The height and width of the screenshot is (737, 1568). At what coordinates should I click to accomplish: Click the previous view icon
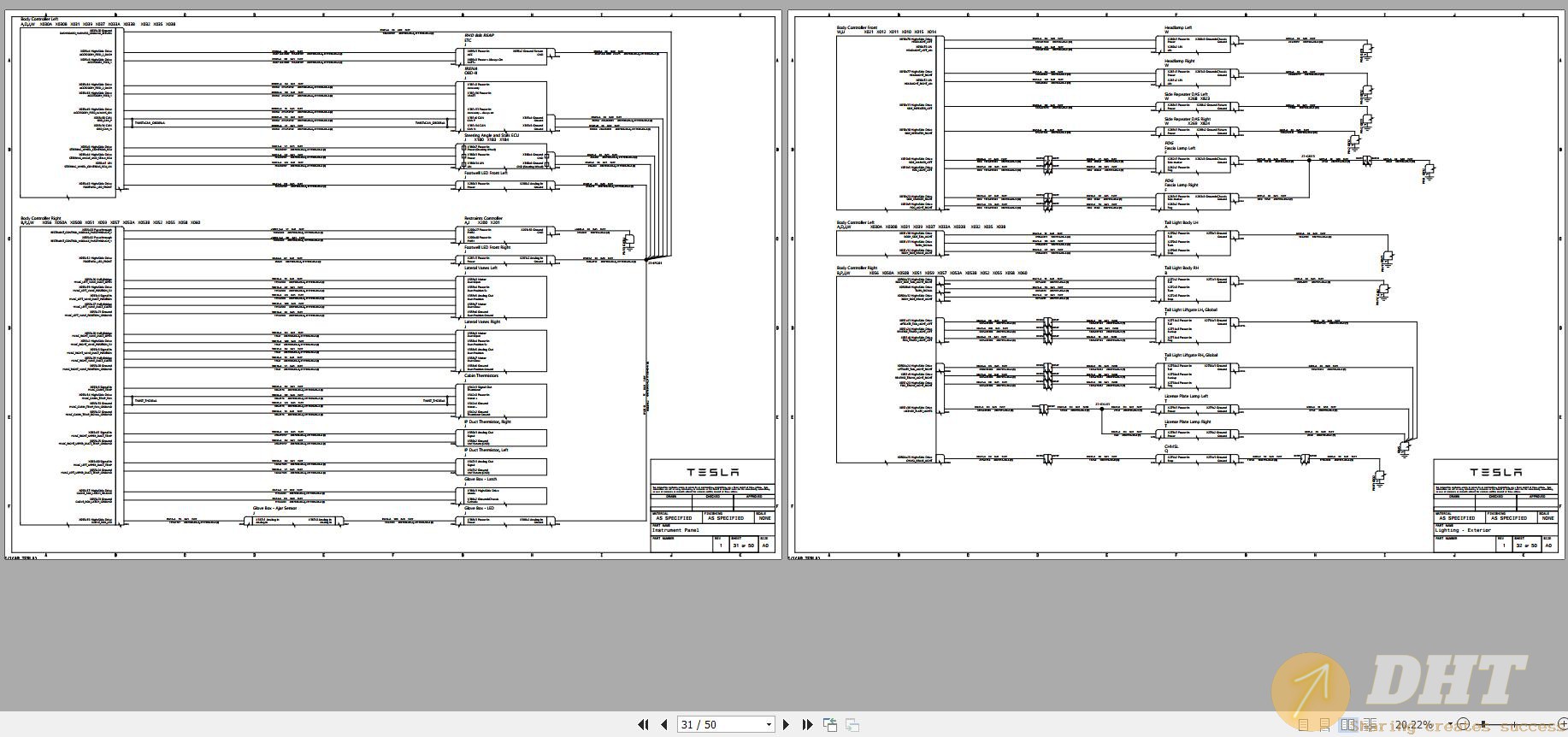(830, 724)
